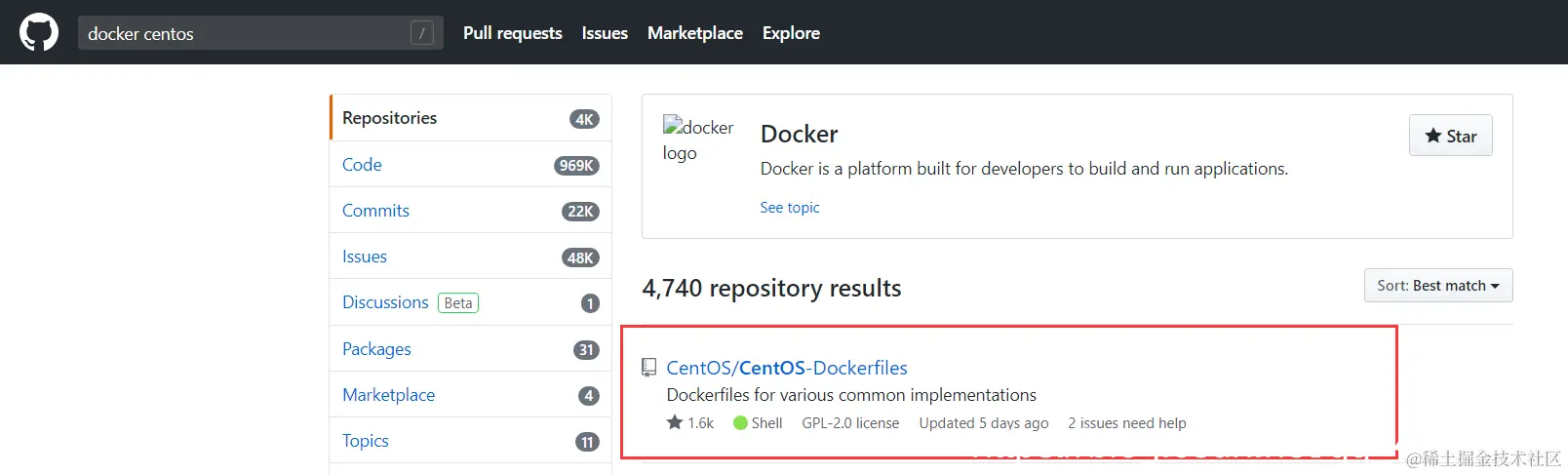Viewport: 1568px width, 475px height.
Task: Open the 2 issues need help link
Action: [1126, 423]
